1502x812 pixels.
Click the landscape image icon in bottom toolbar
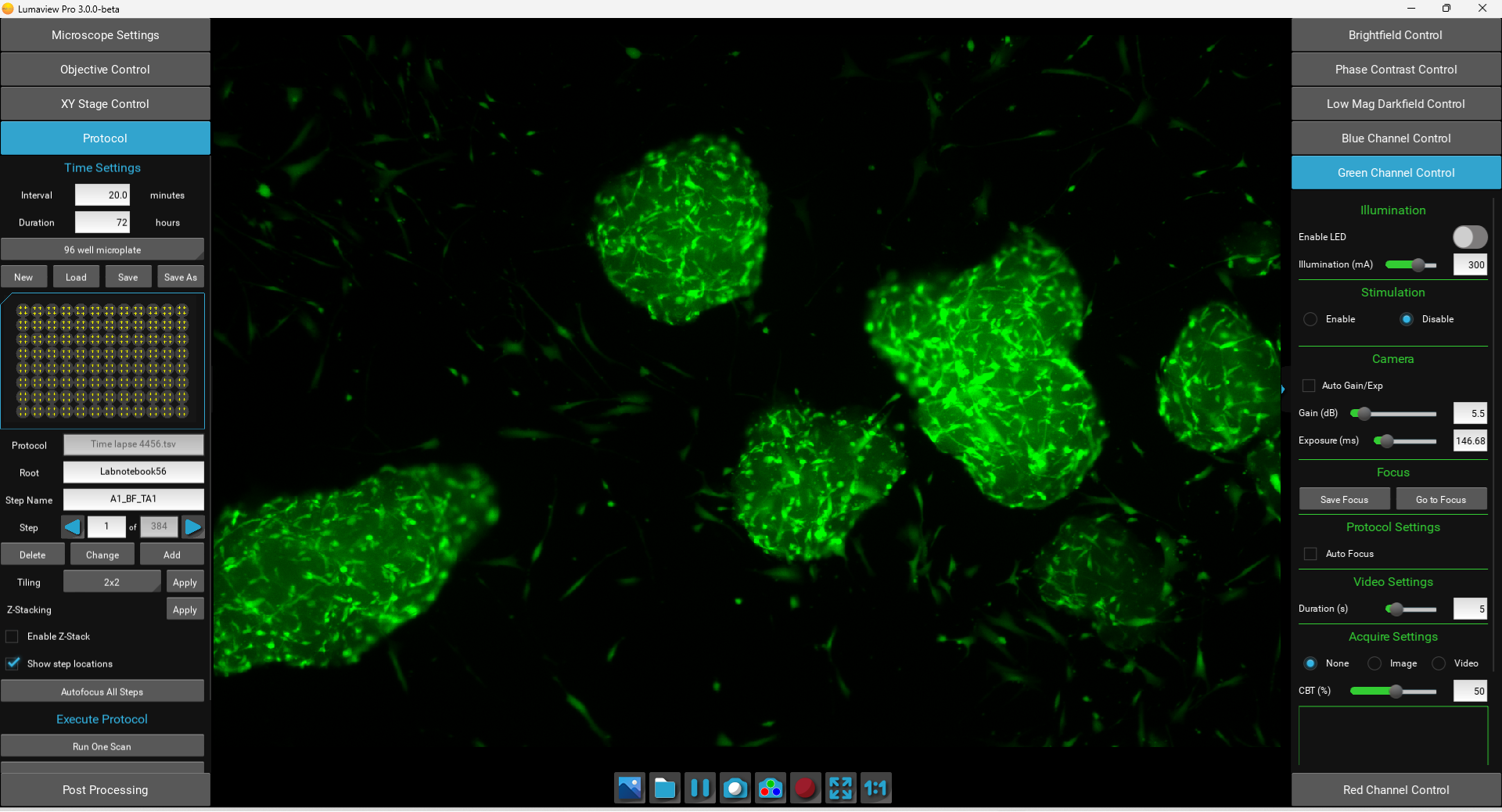click(x=630, y=788)
